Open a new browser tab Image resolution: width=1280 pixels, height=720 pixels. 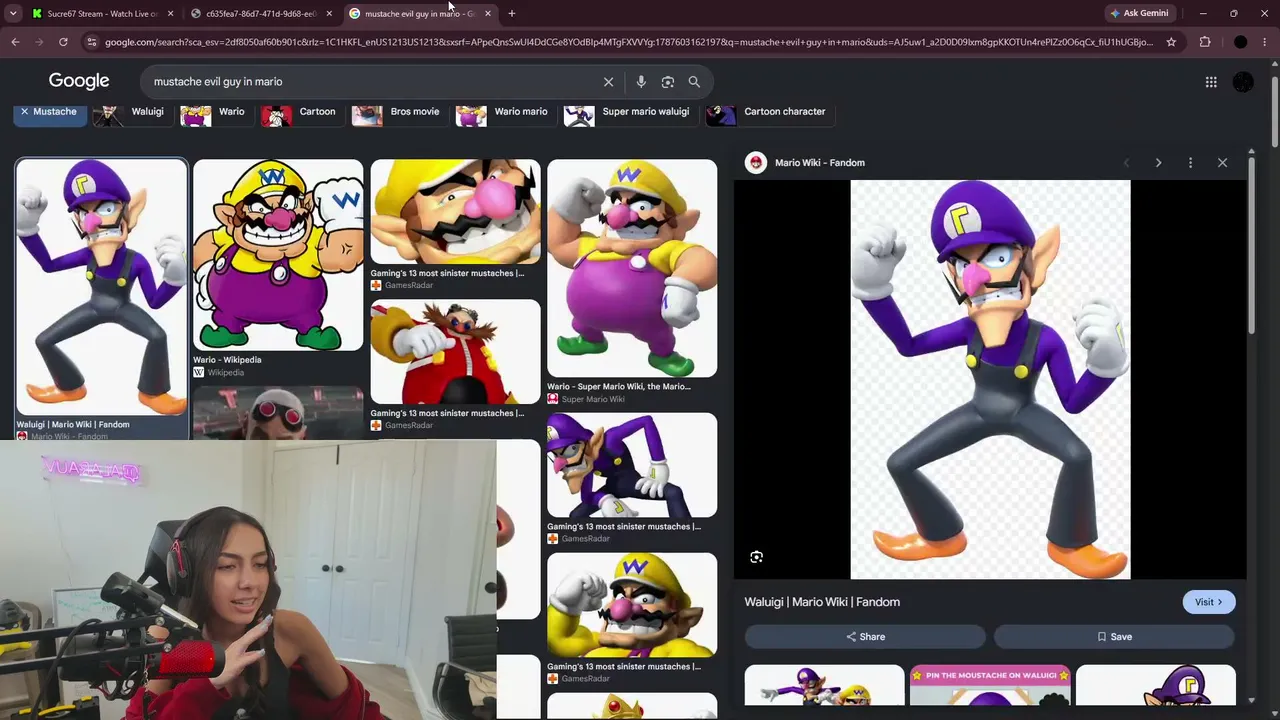(511, 13)
